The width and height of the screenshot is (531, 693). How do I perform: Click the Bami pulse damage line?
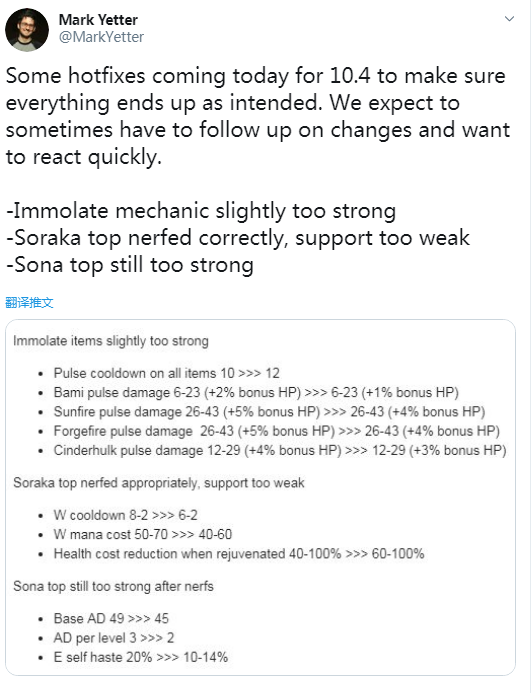(256, 392)
